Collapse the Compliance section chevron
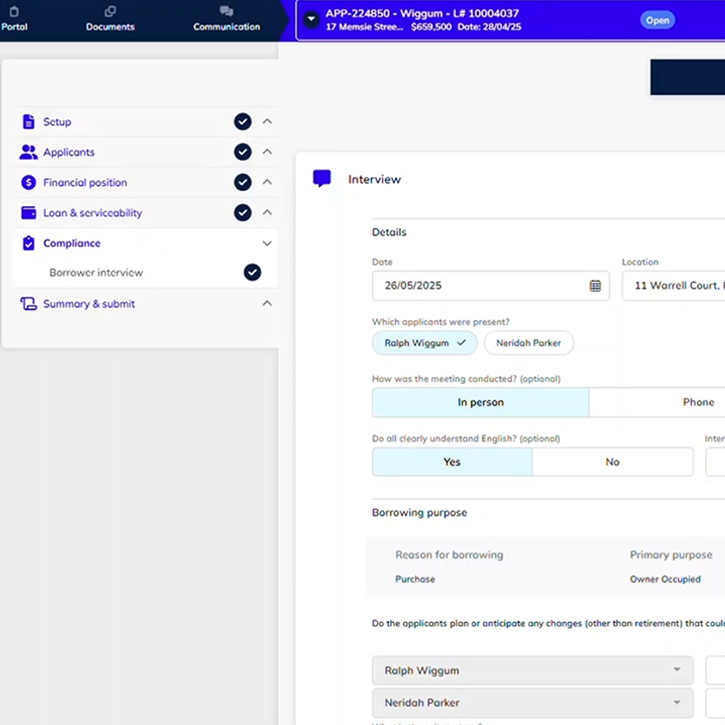The width and height of the screenshot is (725, 725). 267,243
